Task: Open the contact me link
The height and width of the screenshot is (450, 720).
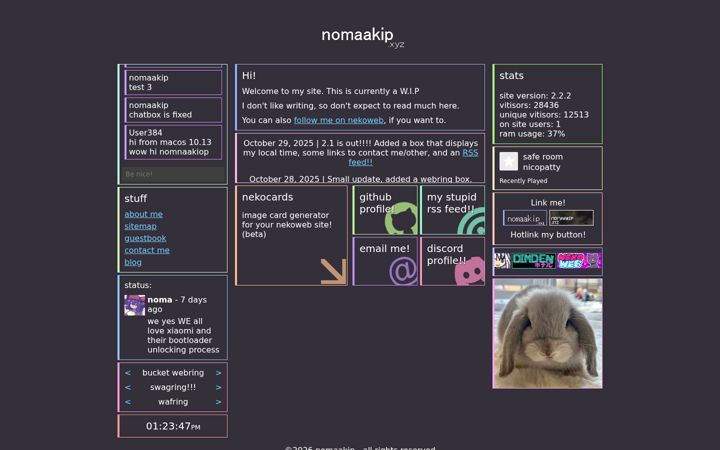Action: click(x=147, y=250)
